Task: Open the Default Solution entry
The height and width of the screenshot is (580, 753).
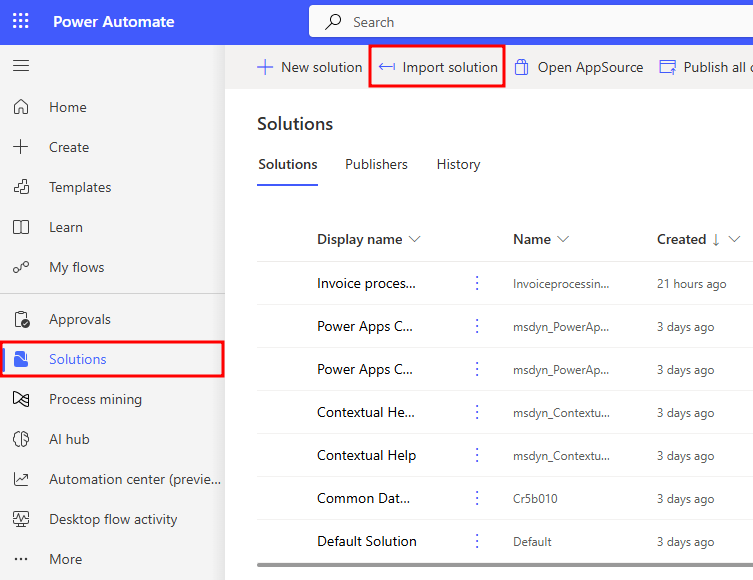Action: (x=367, y=541)
